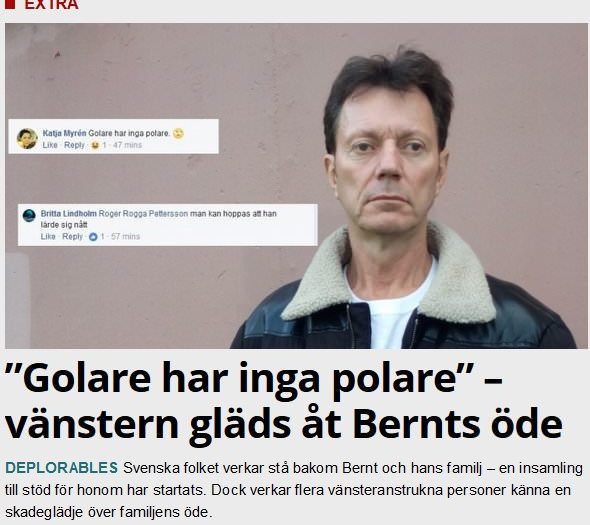This screenshot has width=590, height=525.
Task: Open the headline "Golare har inga polare"
Action: [x=283, y=403]
